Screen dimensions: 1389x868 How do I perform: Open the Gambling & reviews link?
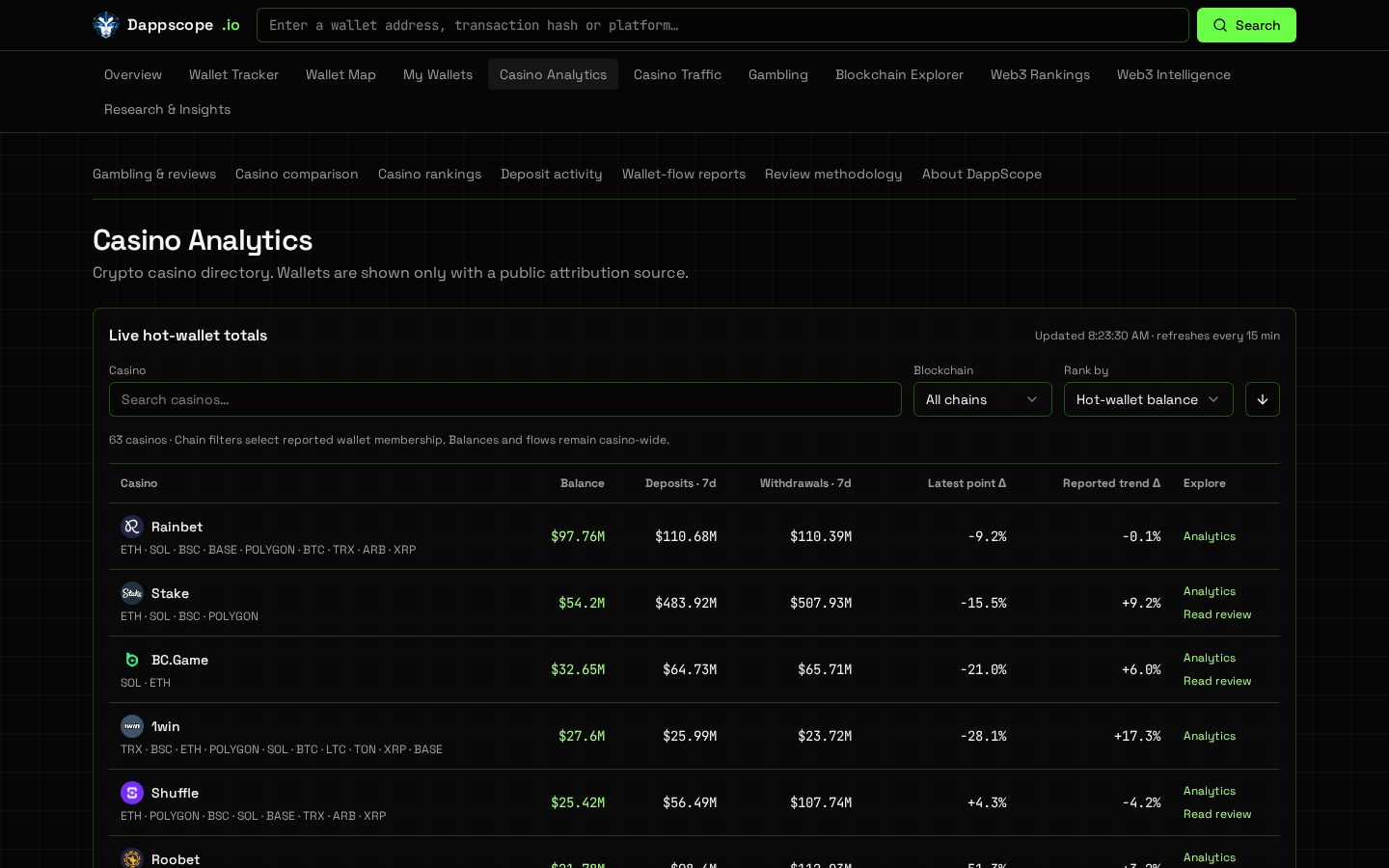[154, 174]
